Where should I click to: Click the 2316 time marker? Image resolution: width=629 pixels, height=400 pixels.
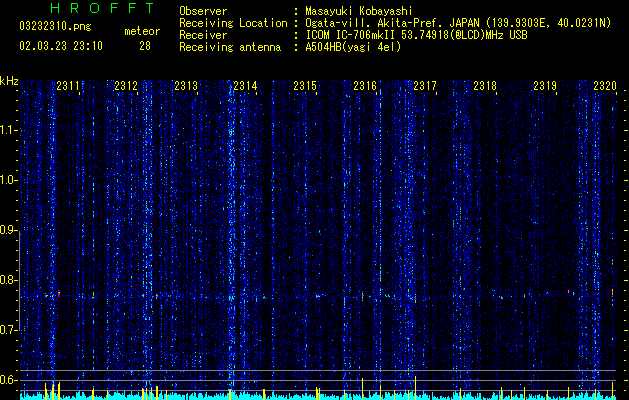click(x=365, y=86)
